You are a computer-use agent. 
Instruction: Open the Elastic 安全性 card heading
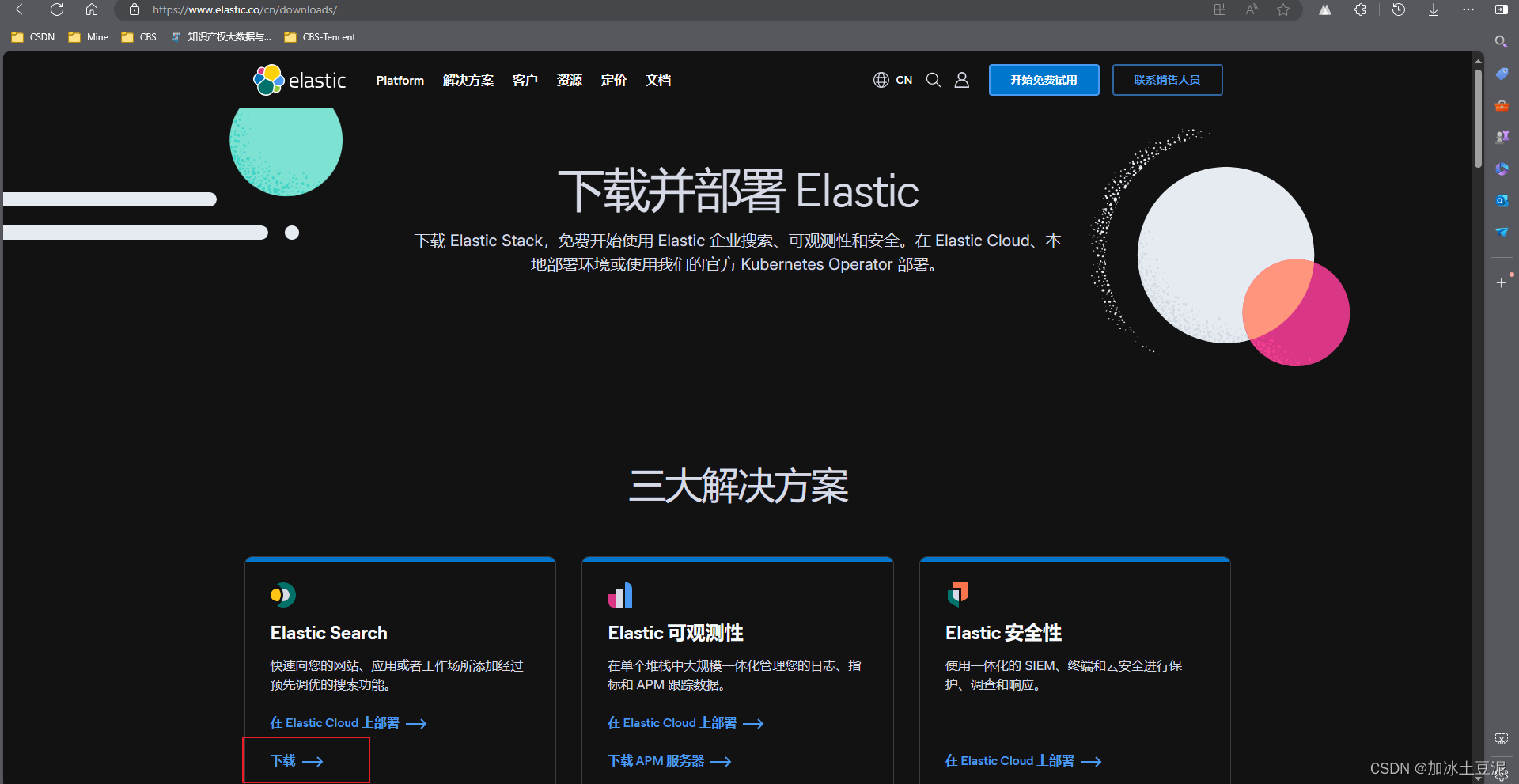(1003, 633)
